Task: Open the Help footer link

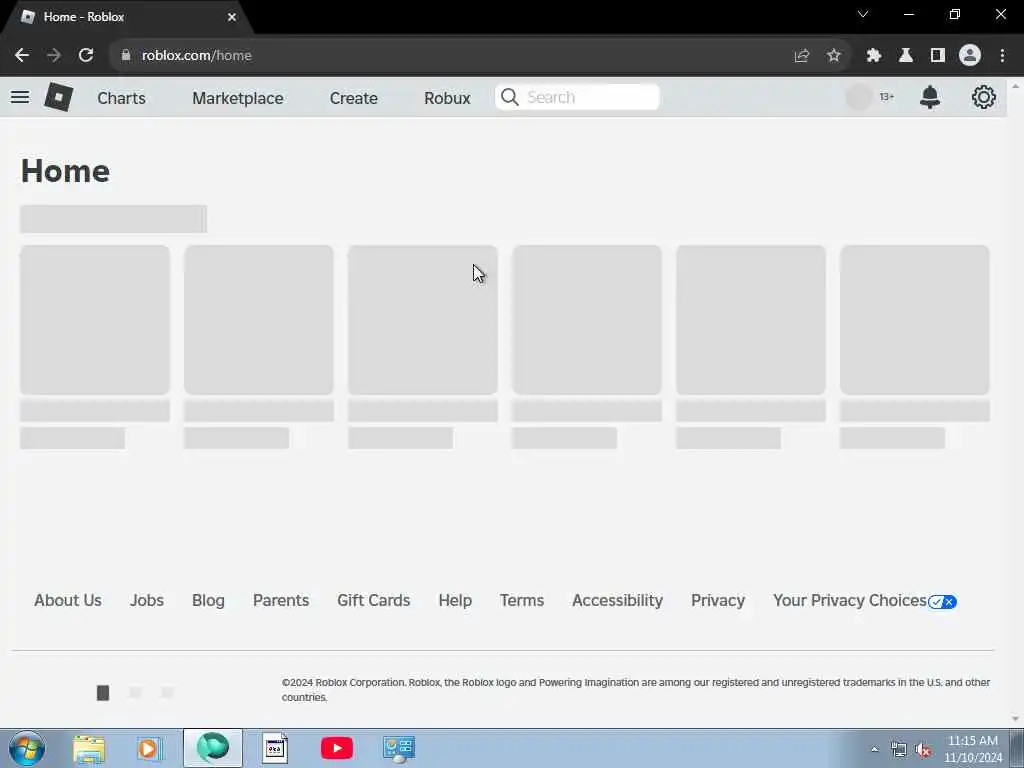Action: point(455,600)
